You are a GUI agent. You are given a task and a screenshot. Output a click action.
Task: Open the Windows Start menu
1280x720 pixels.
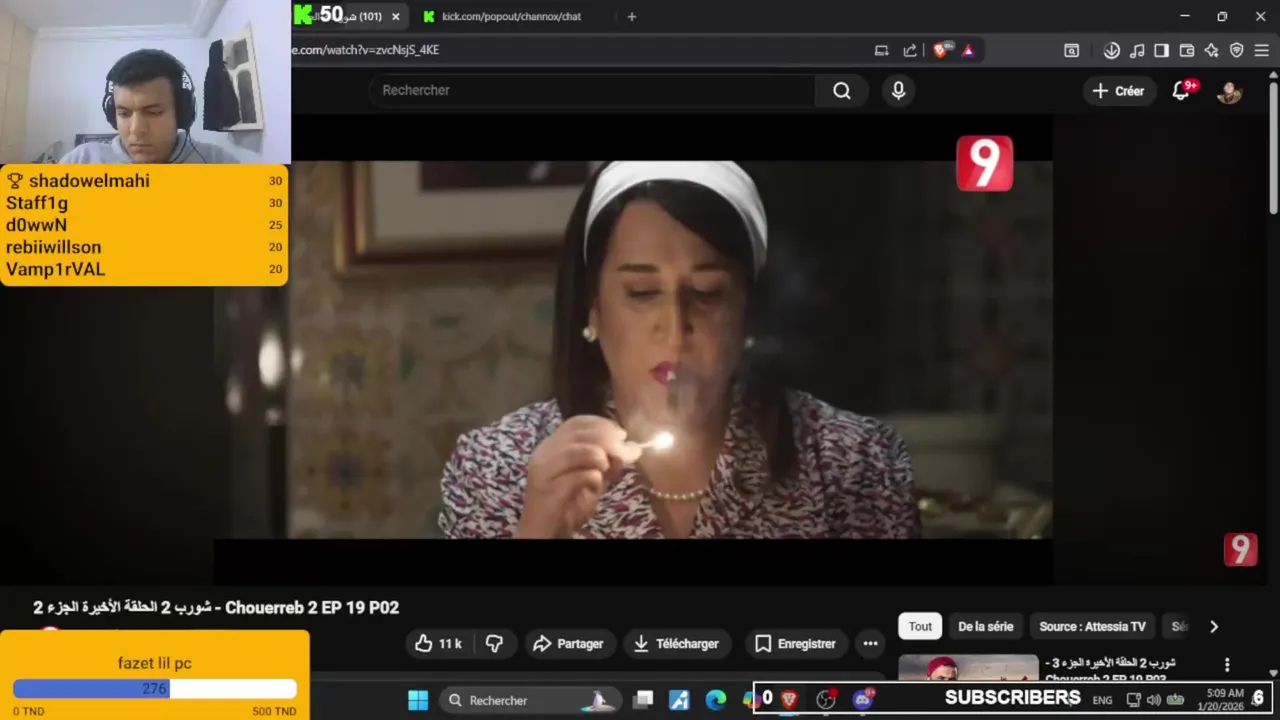point(418,700)
